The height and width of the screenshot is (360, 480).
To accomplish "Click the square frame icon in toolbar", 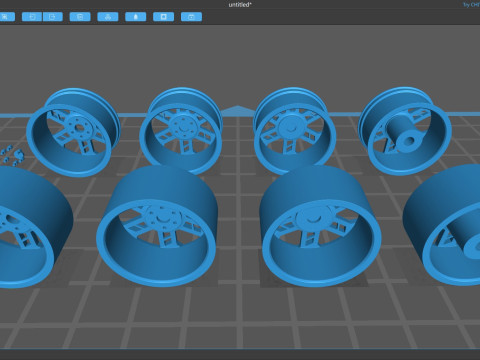I will [x=163, y=17].
